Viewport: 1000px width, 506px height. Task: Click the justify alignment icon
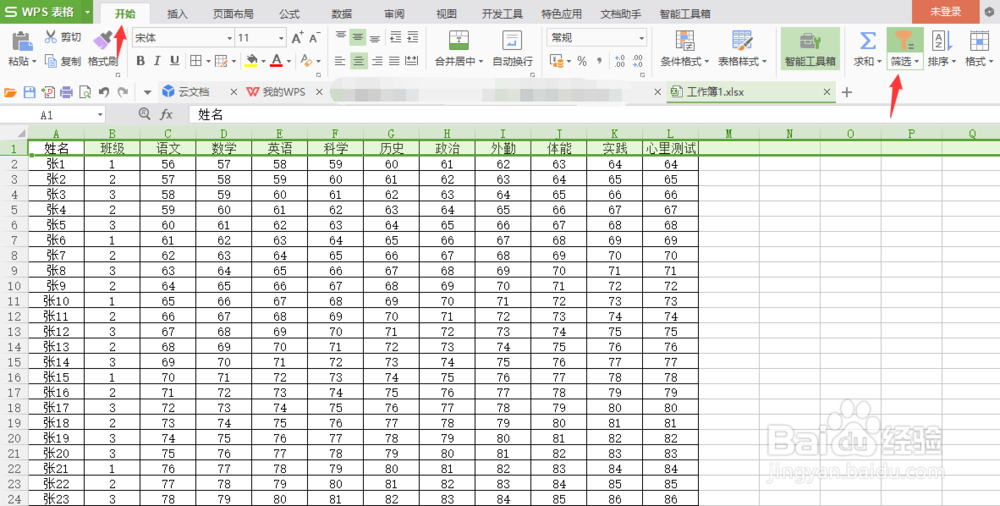click(x=394, y=61)
